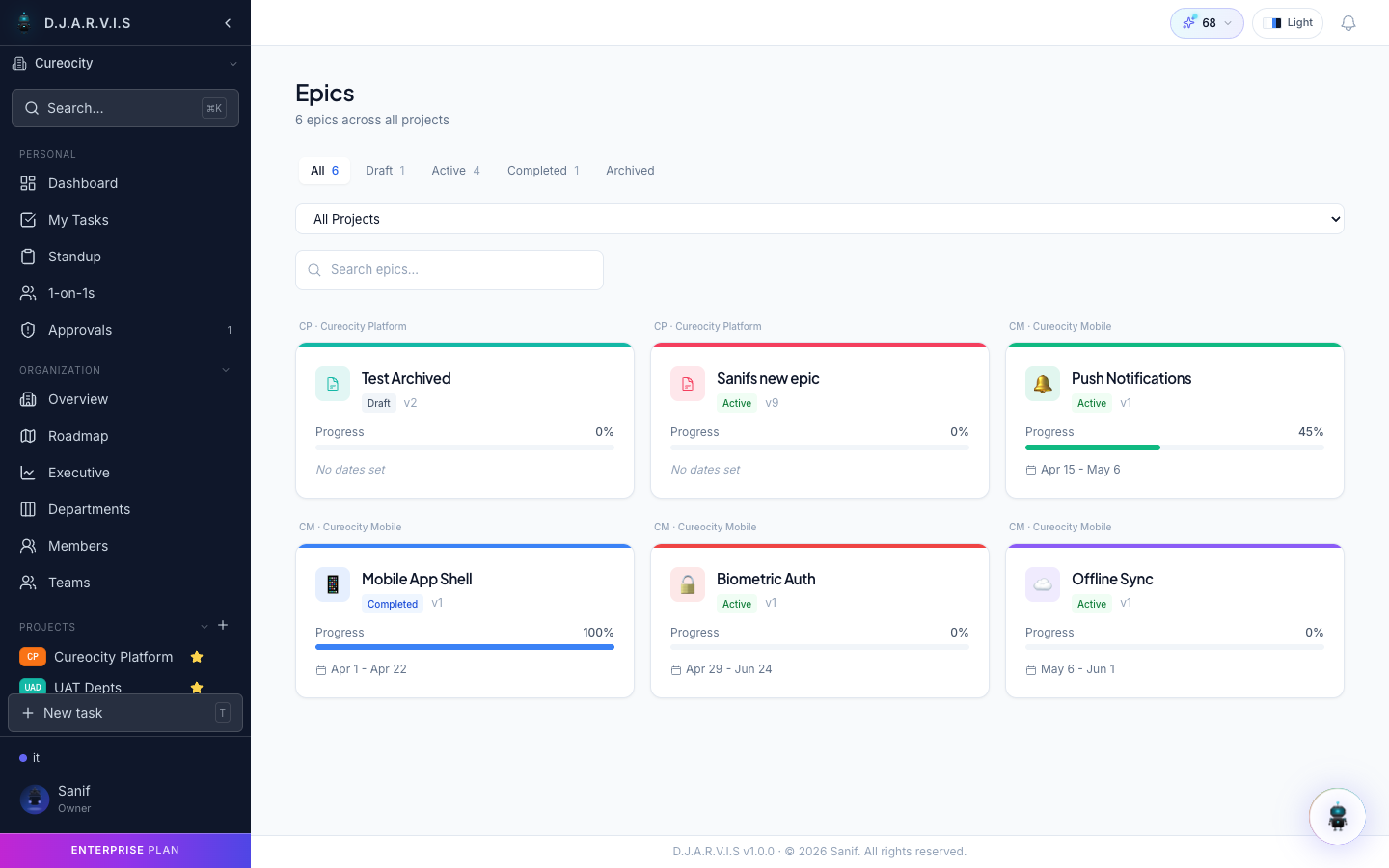Collapse the Organization section
The height and width of the screenshot is (868, 1389).
point(226,370)
